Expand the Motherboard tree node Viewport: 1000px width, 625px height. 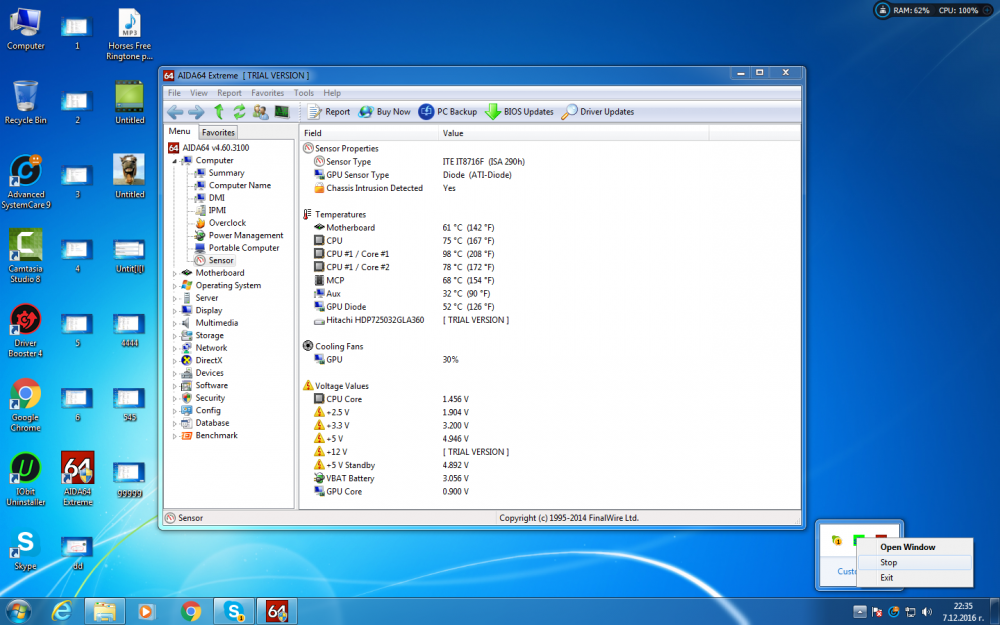tap(174, 274)
